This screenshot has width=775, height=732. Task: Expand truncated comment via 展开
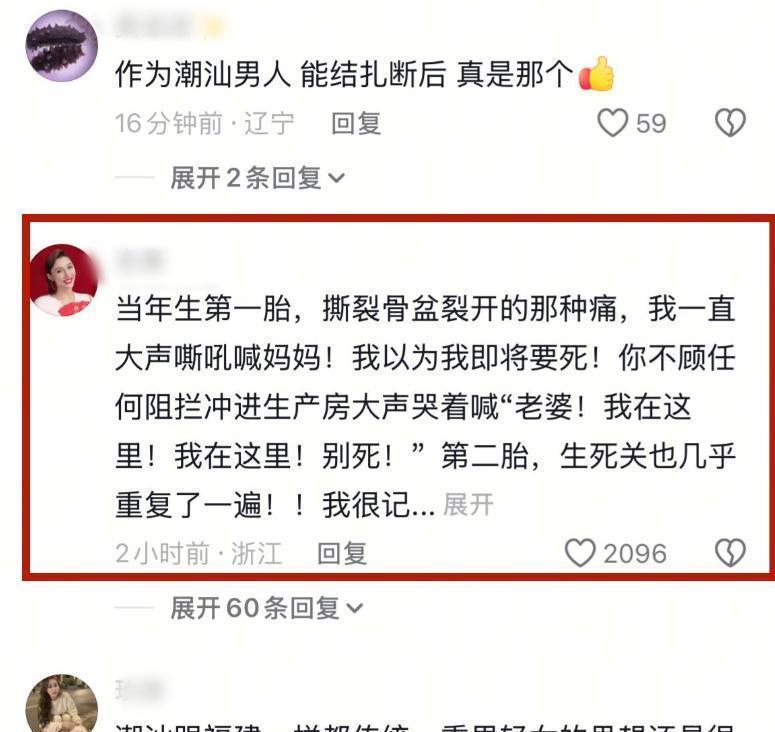468,505
